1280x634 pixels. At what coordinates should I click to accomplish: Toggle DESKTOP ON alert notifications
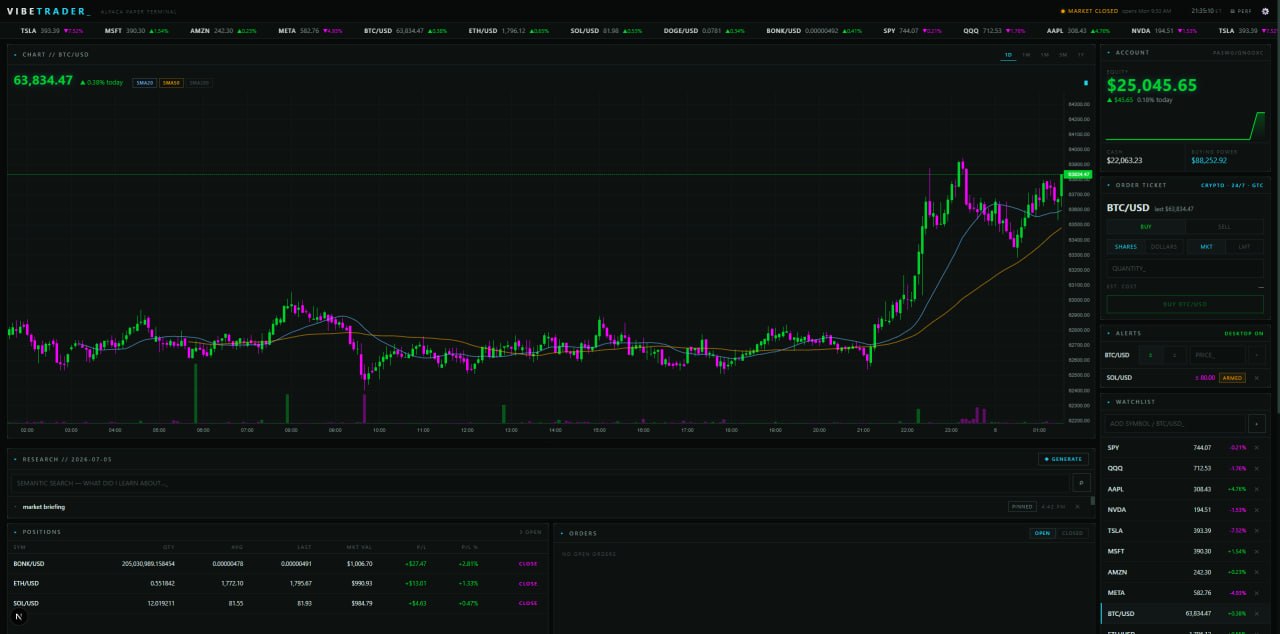point(1244,333)
